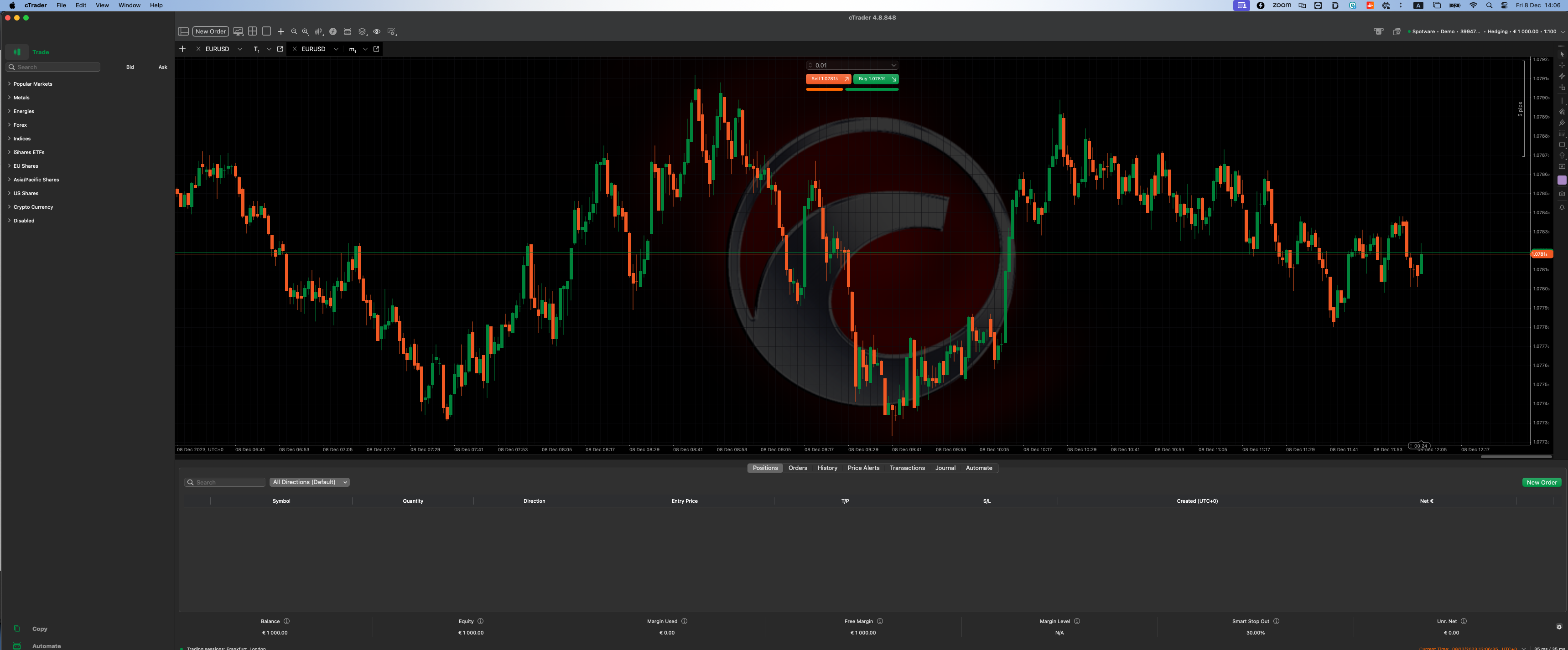This screenshot has height=650, width=1568.
Task: Click the Balance info icon
Action: pos(287,621)
